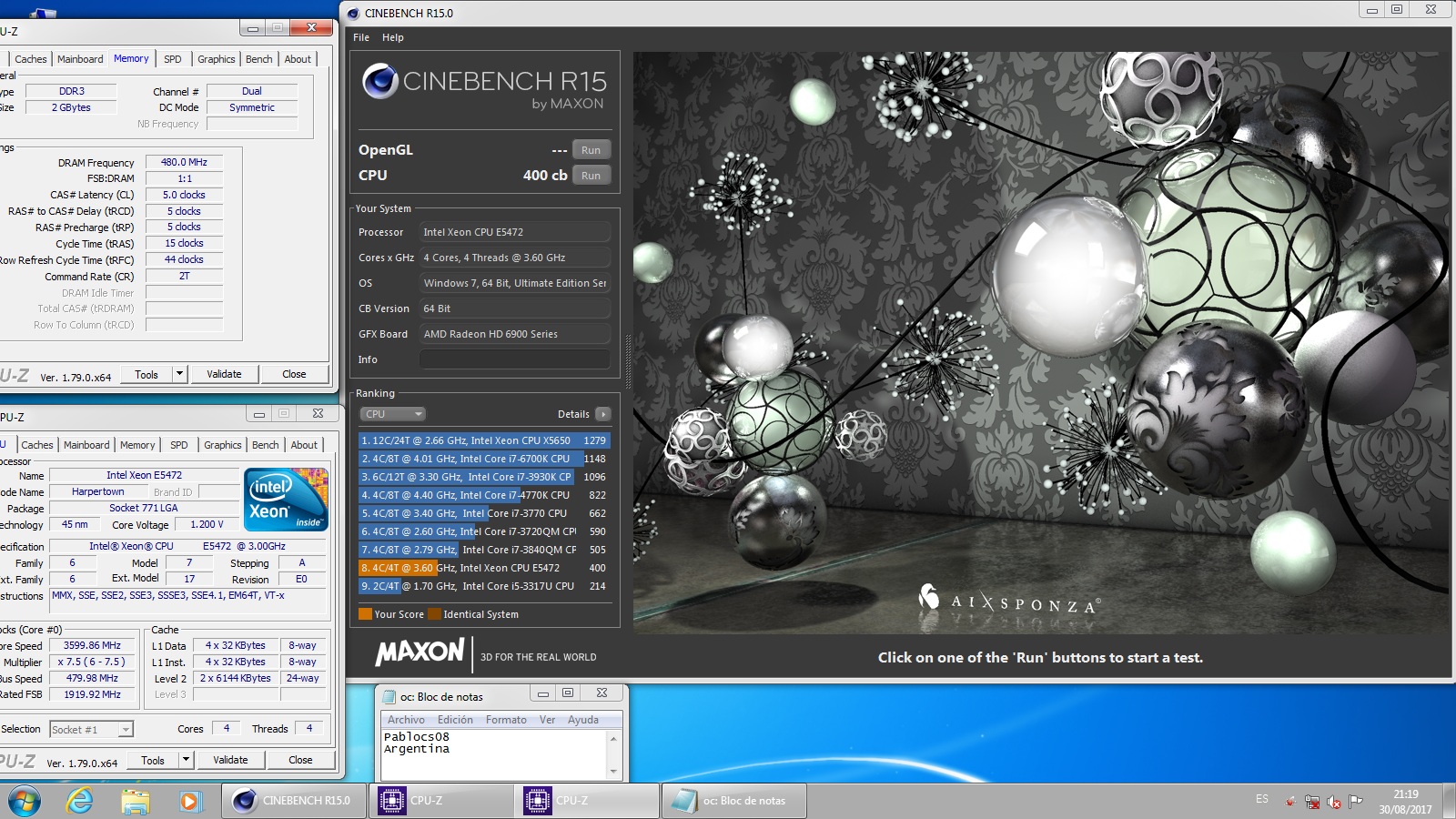The height and width of the screenshot is (819, 1456).
Task: Click the muted volume tray icon
Action: [x=1334, y=802]
